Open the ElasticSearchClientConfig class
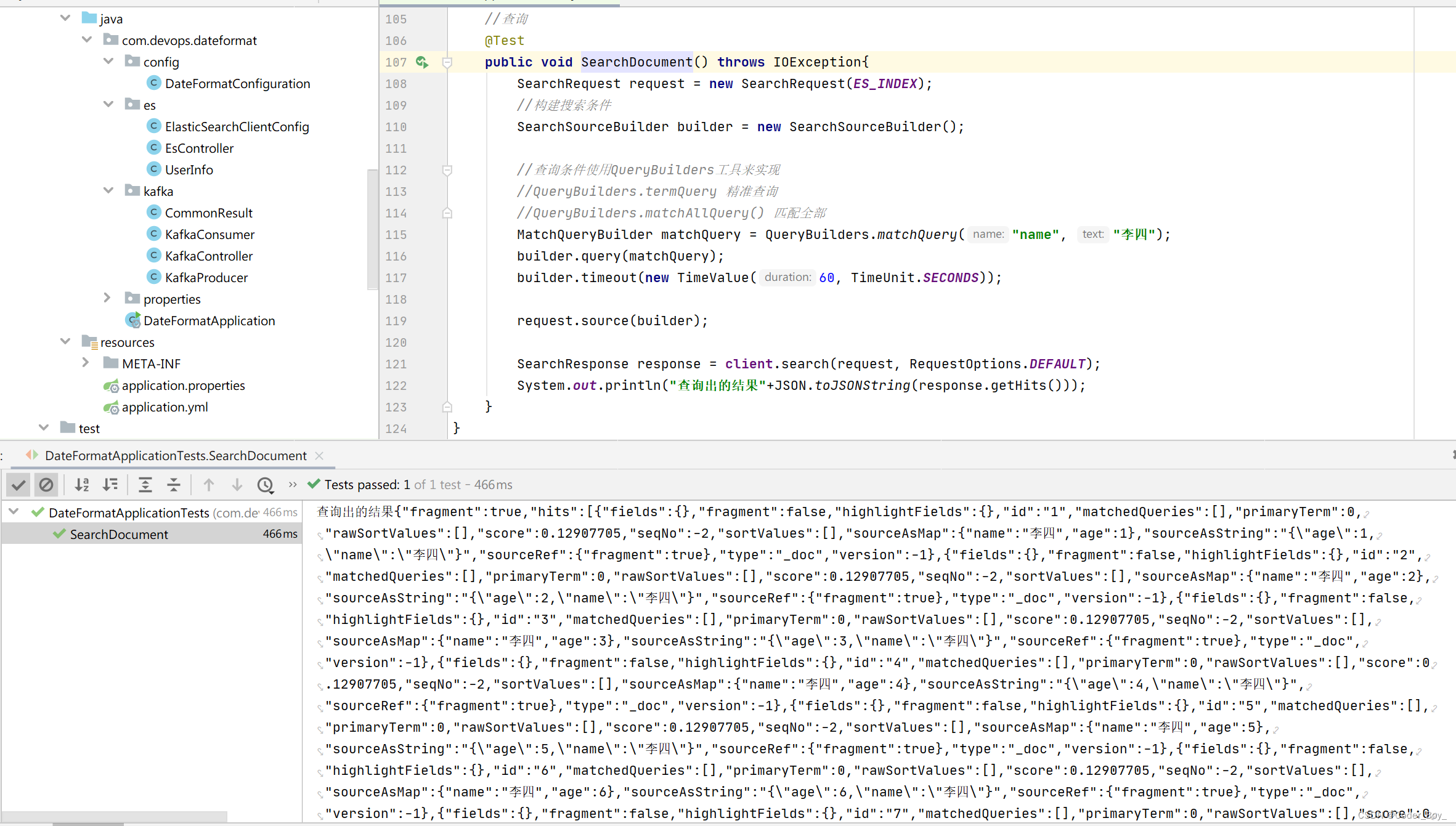Screen dimensions: 1456x826 click(237, 127)
